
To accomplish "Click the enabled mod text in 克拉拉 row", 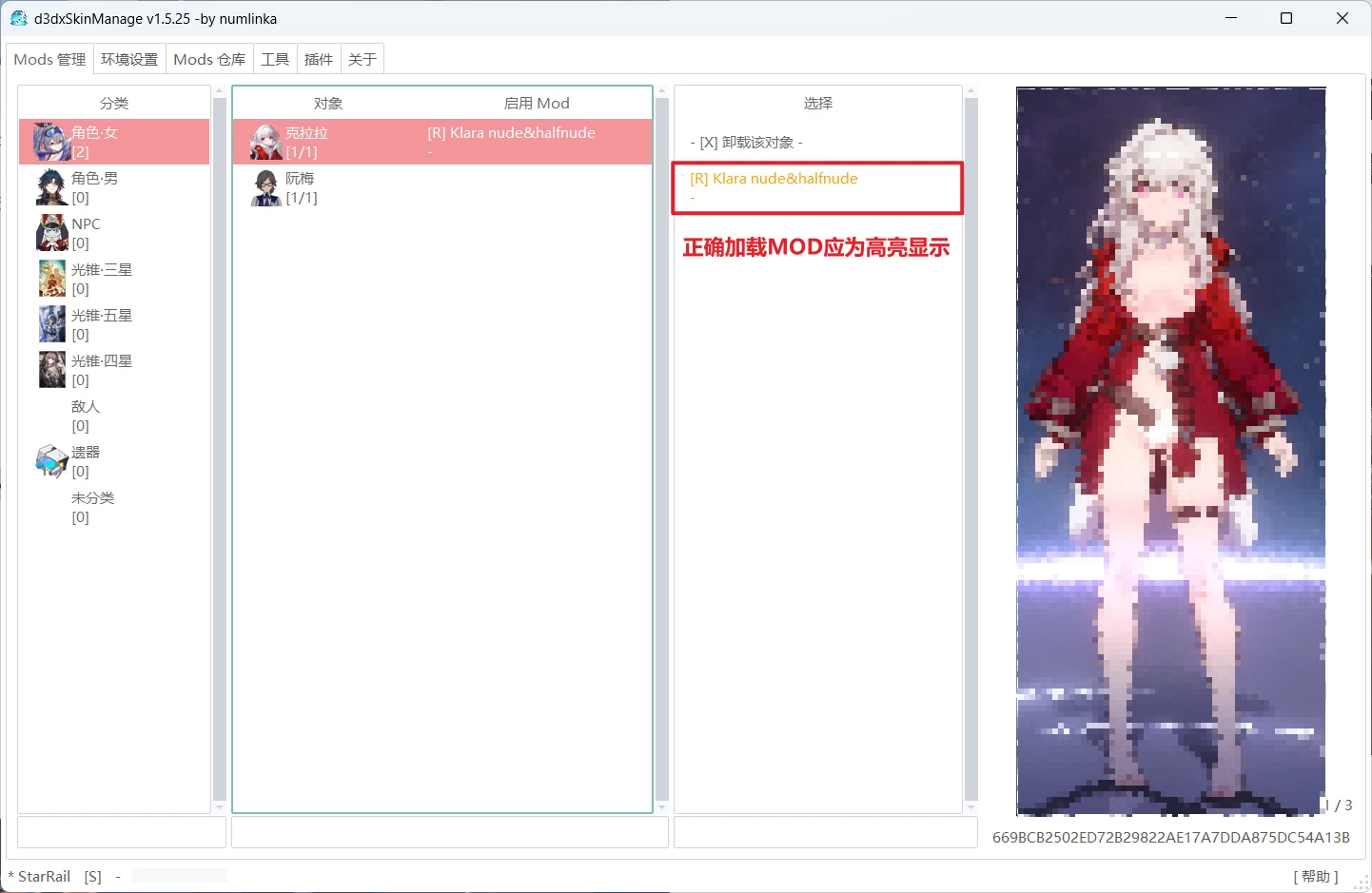I will pyautogui.click(x=511, y=133).
